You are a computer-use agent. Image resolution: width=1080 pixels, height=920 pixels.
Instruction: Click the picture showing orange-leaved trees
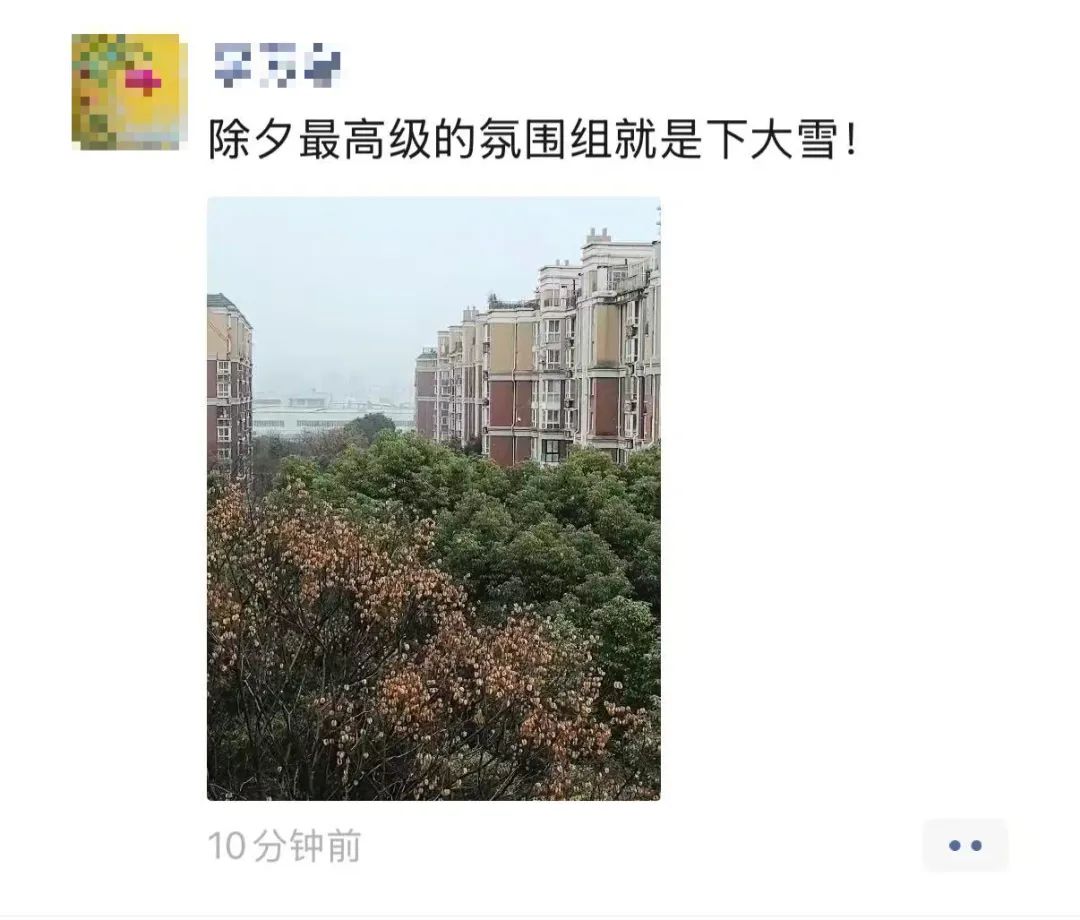tap(434, 499)
